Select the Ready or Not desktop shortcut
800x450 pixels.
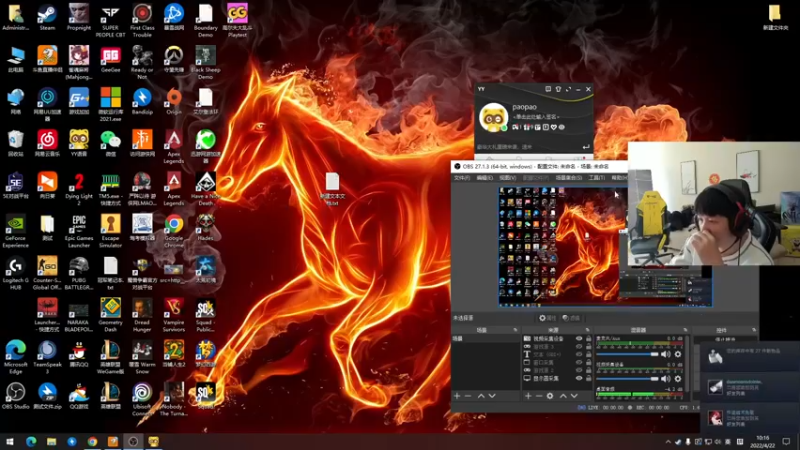[142, 62]
